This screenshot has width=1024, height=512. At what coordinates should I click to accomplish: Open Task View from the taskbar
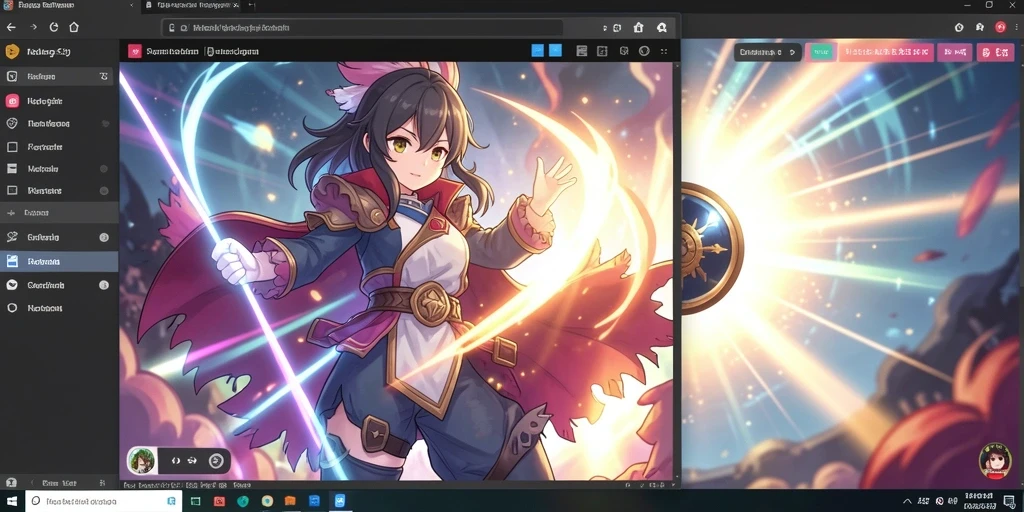pyautogui.click(x=195, y=502)
